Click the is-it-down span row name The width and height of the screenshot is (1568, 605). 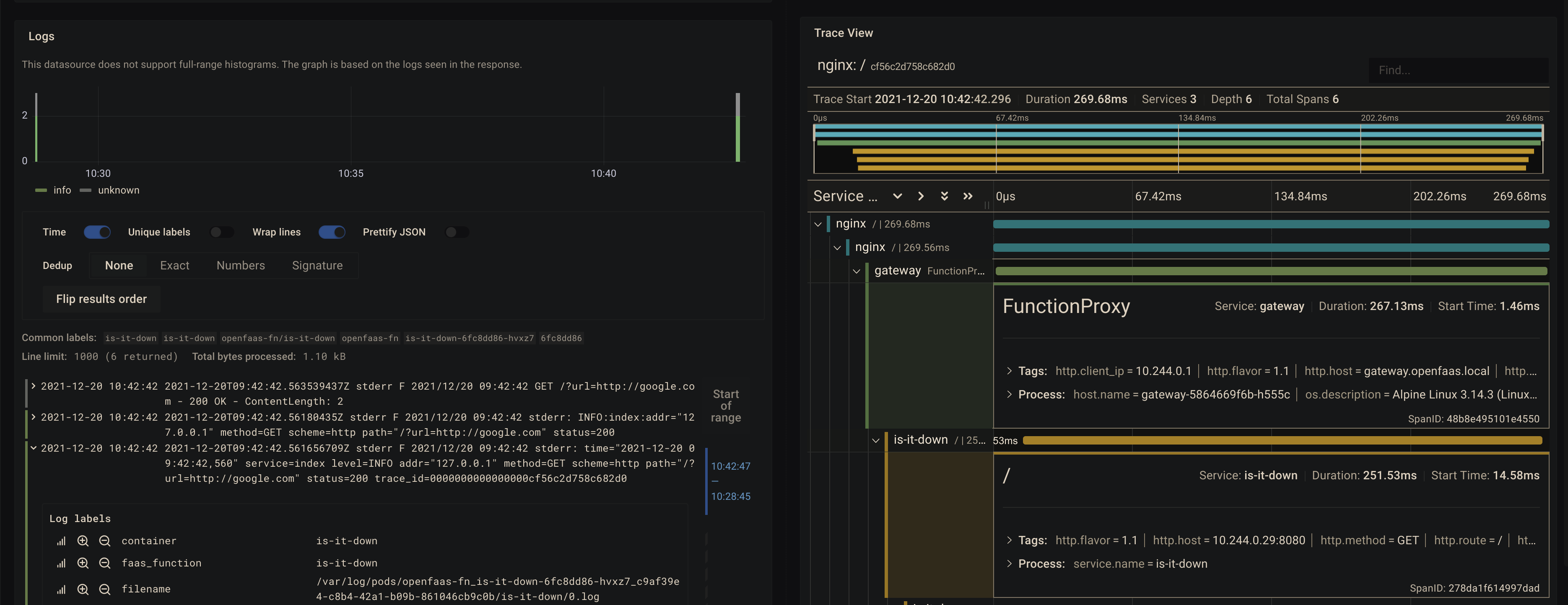coord(939,440)
